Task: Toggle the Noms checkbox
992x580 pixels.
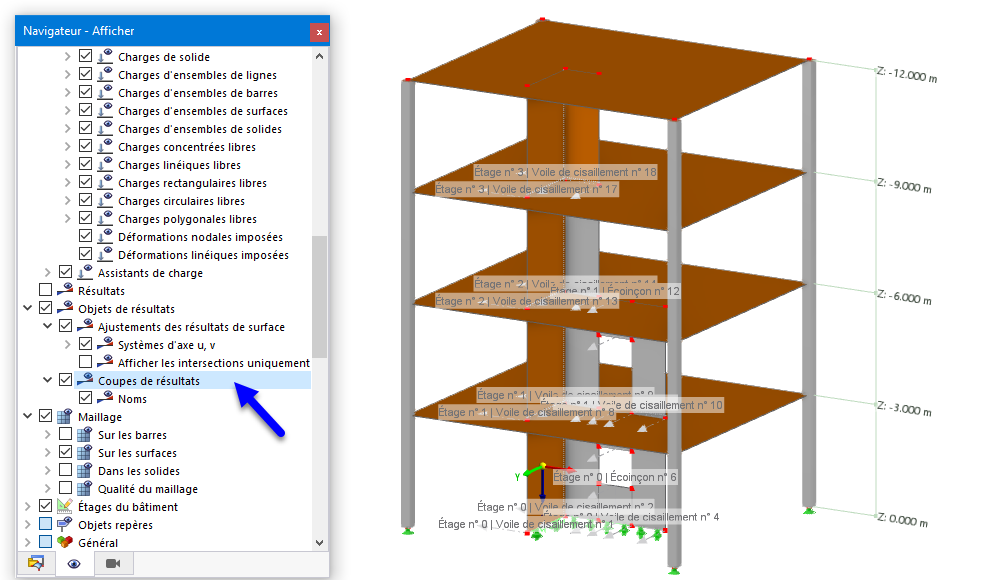Action: tap(85, 398)
